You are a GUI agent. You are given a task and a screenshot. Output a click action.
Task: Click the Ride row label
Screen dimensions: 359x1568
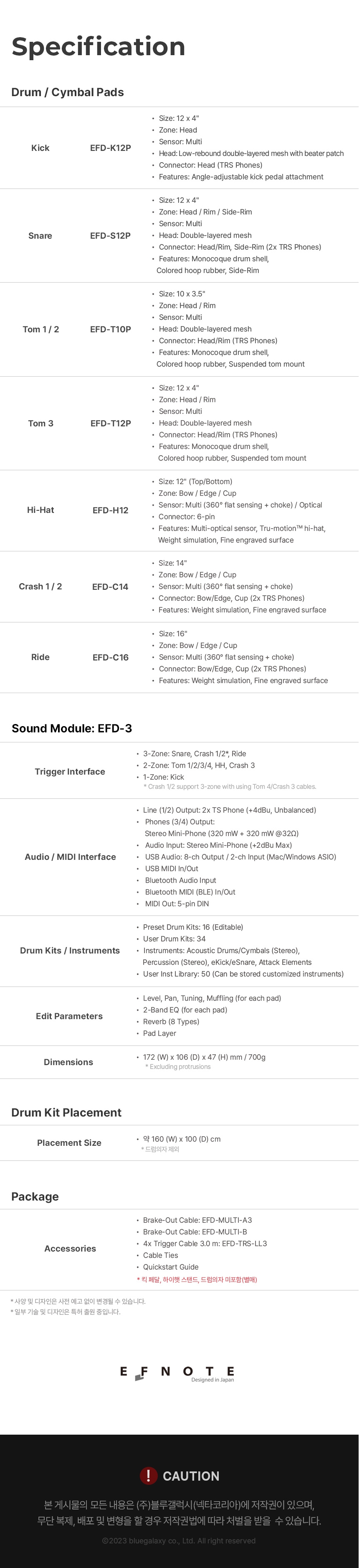click(x=40, y=658)
